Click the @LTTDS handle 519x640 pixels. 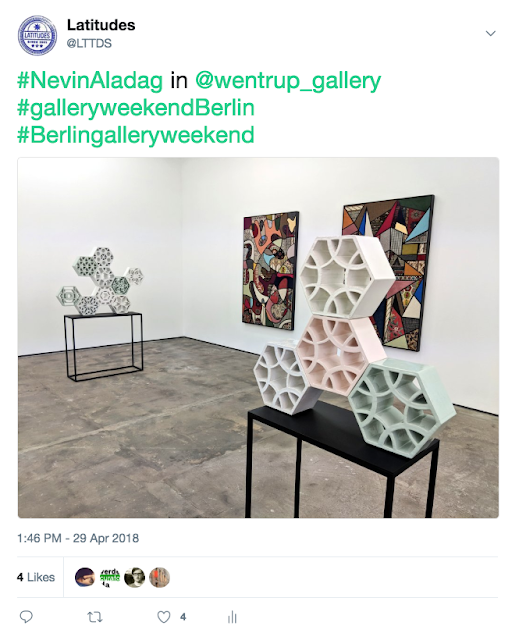click(x=89, y=43)
